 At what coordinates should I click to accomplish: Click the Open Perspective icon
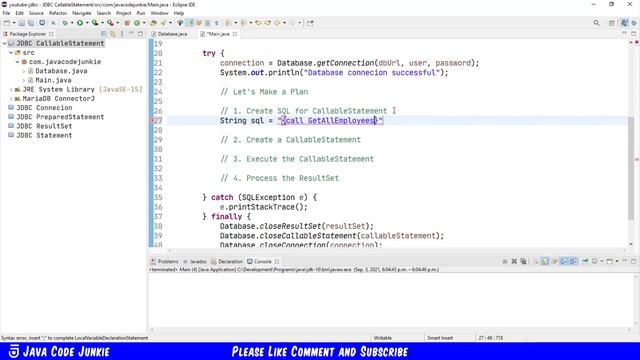coord(611,23)
